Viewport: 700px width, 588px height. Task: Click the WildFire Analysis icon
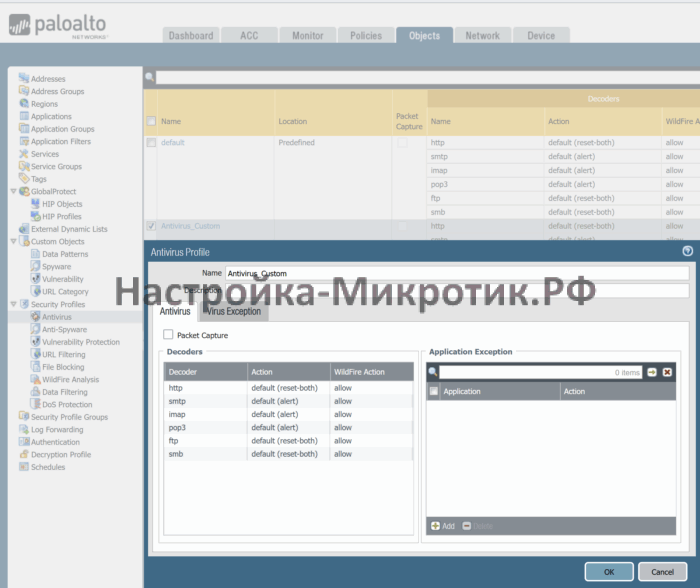click(x=35, y=379)
